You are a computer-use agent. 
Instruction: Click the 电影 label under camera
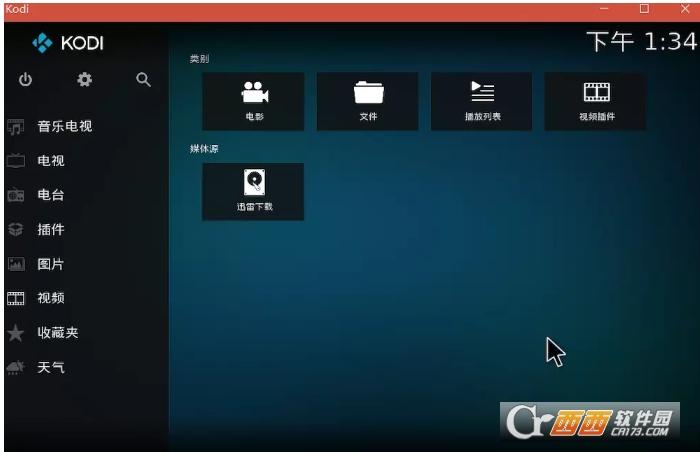(x=255, y=117)
